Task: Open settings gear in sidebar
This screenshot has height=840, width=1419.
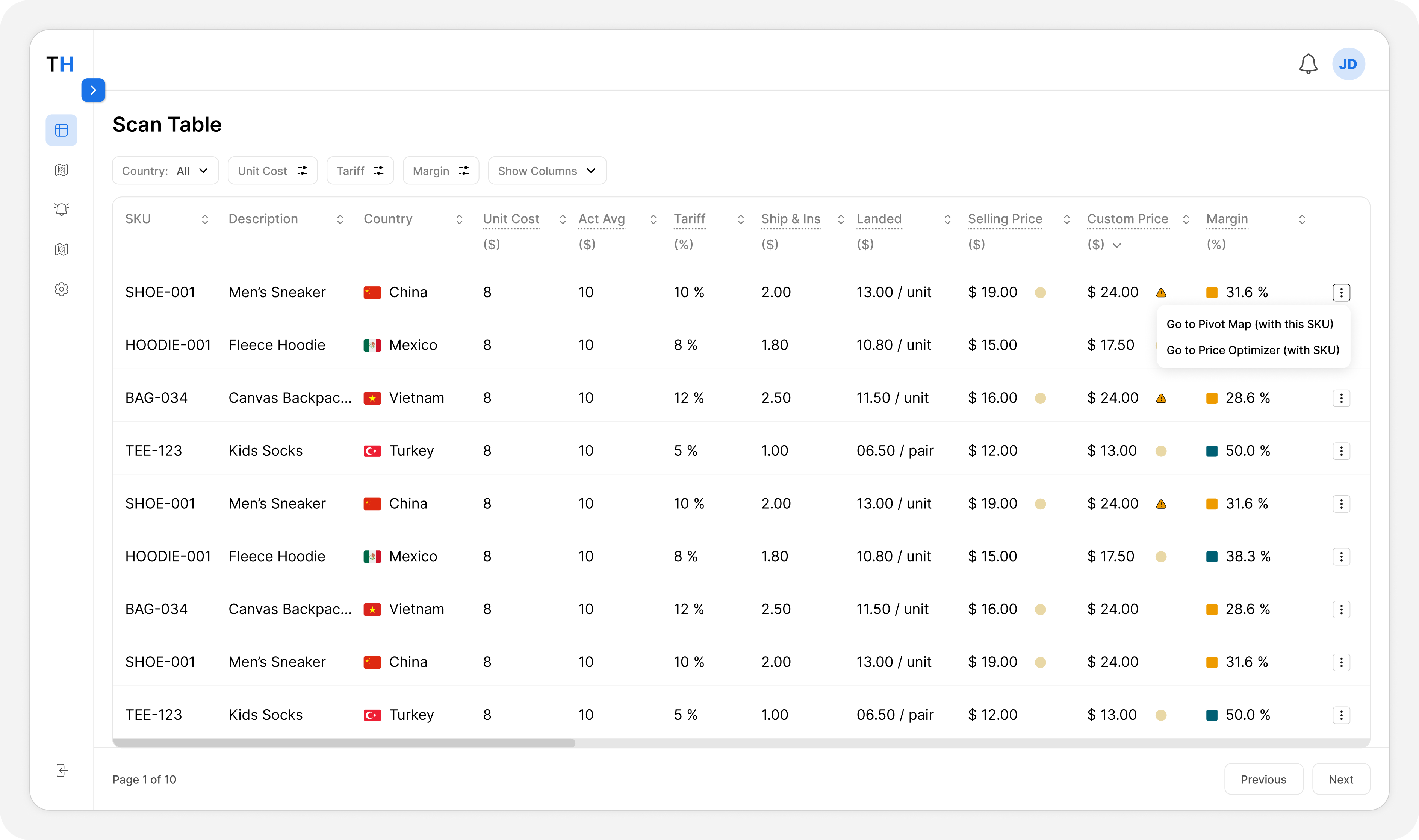Action: point(61,289)
